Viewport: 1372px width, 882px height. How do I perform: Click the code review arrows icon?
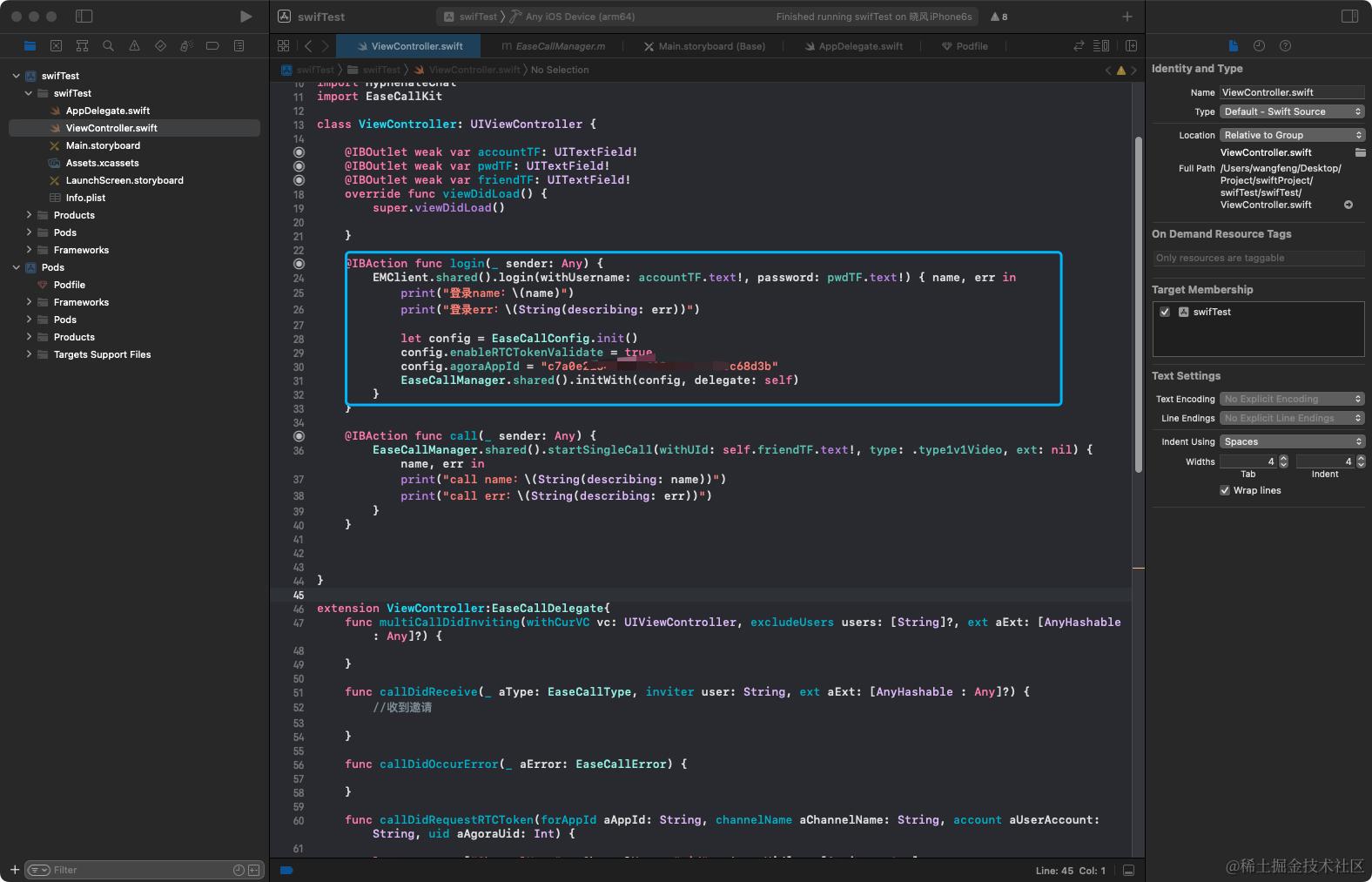tap(1079, 46)
